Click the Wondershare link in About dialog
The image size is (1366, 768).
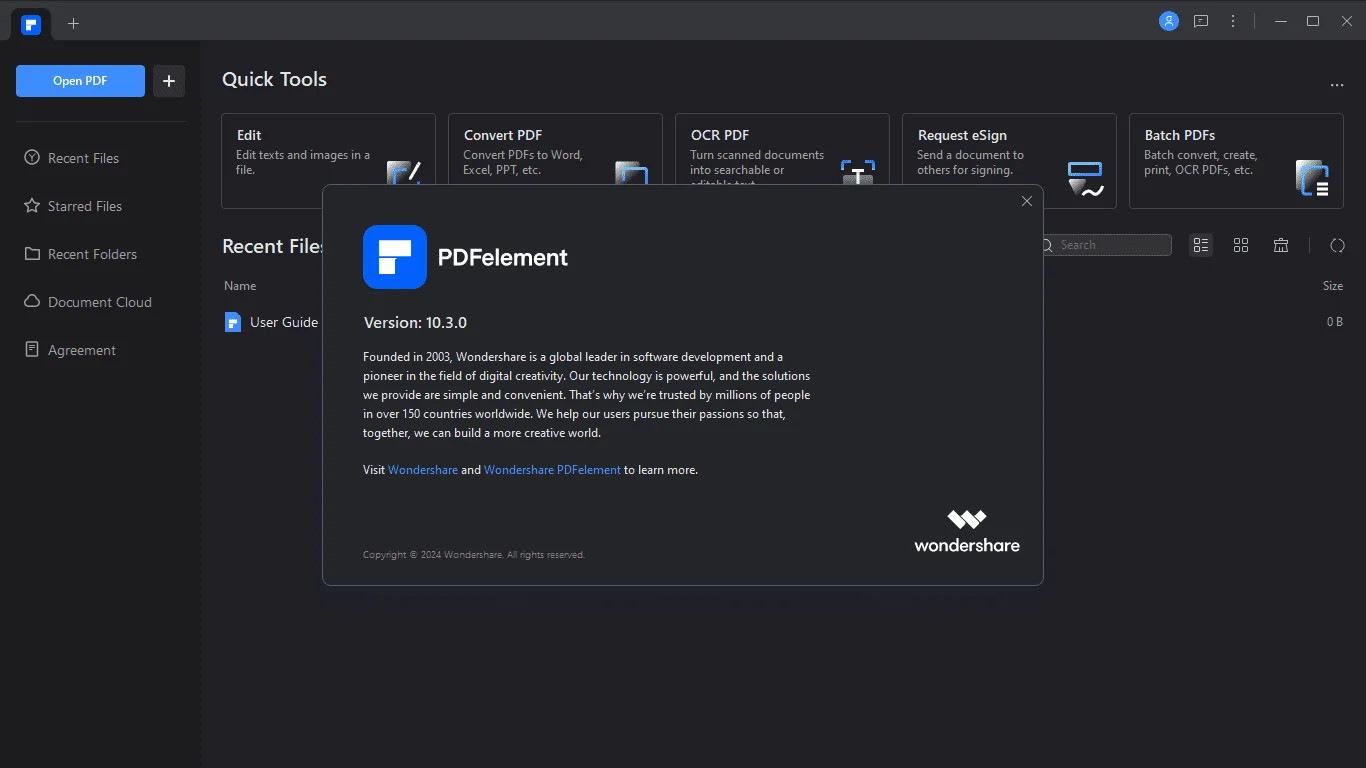[423, 470]
